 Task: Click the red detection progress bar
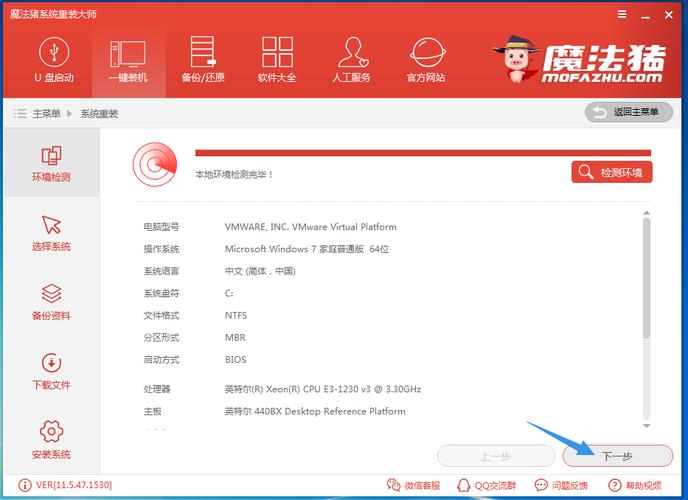(423, 153)
